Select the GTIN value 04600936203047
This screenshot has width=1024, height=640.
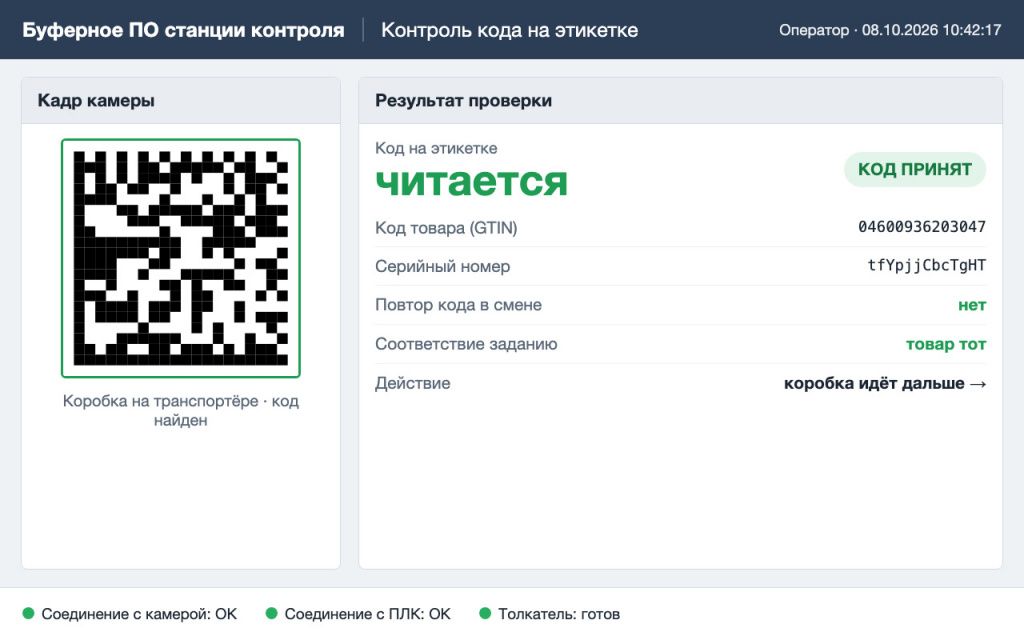pos(921,227)
